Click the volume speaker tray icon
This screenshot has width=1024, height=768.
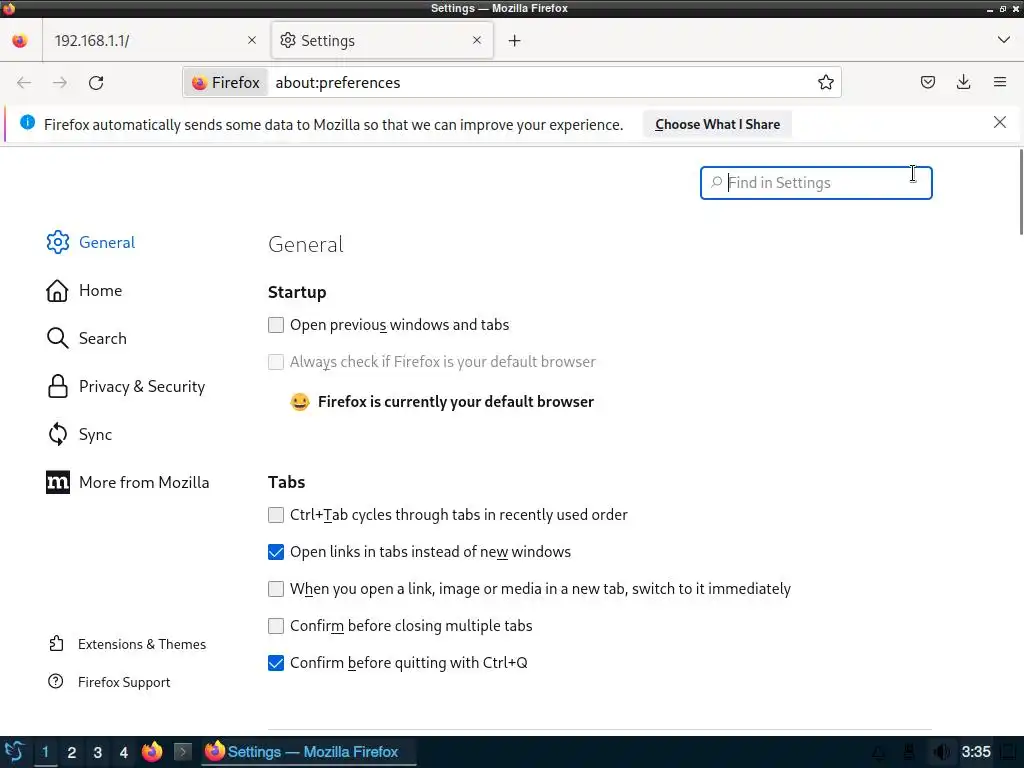pyautogui.click(x=940, y=752)
